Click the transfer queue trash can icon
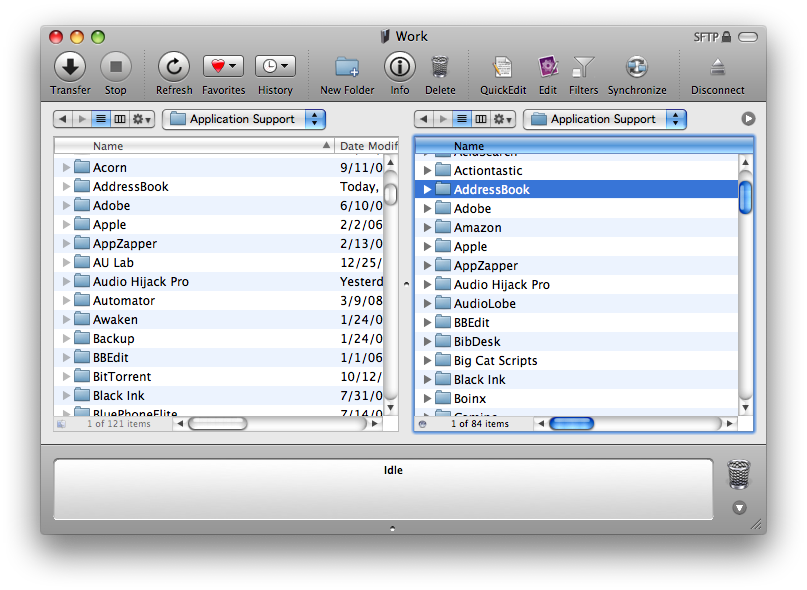Screen dimensions: 807x590 tap(739, 474)
